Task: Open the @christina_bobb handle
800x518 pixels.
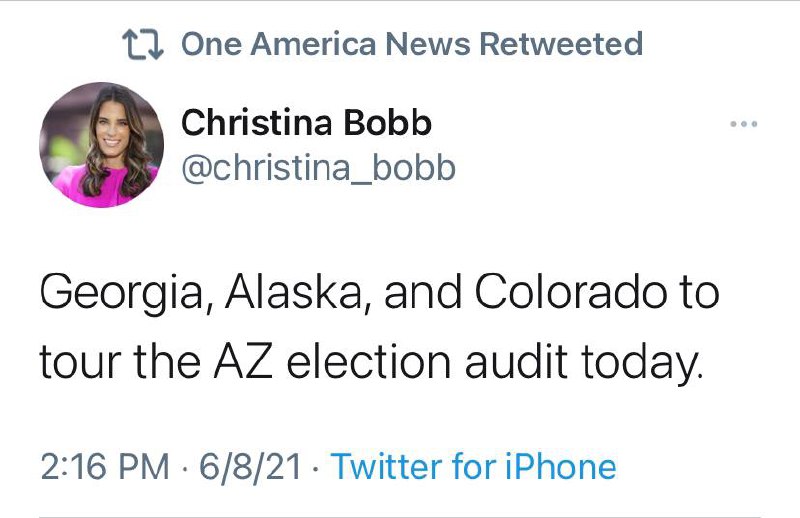Action: point(317,168)
